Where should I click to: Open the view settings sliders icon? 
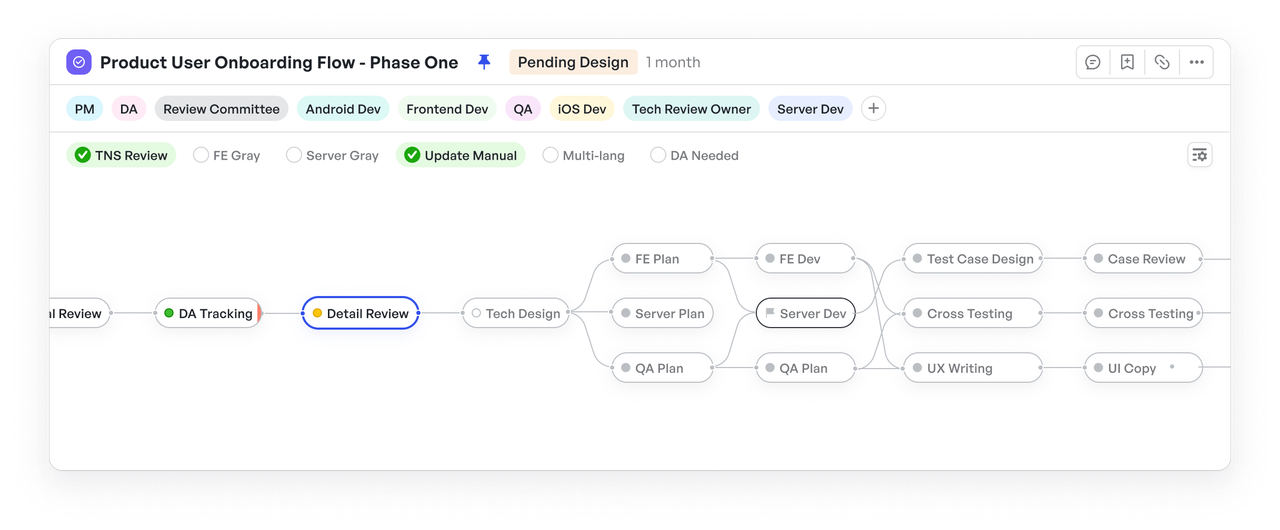click(1199, 155)
